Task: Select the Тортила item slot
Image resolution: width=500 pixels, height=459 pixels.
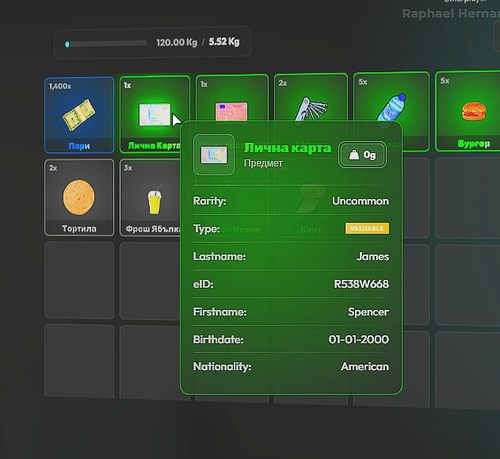Action: (79, 197)
